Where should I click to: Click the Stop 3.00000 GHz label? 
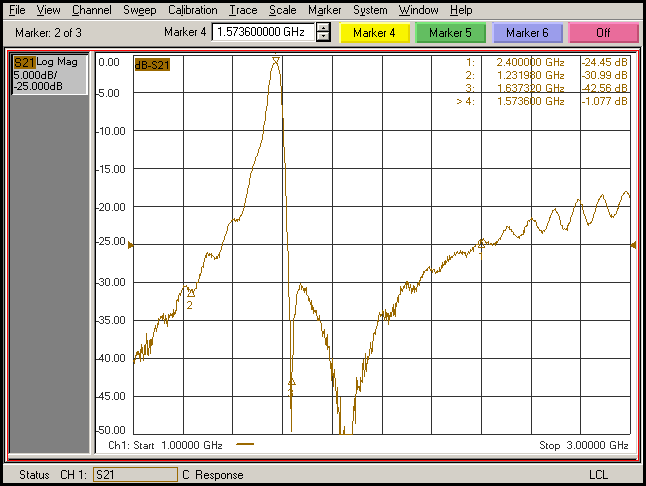click(x=583, y=445)
